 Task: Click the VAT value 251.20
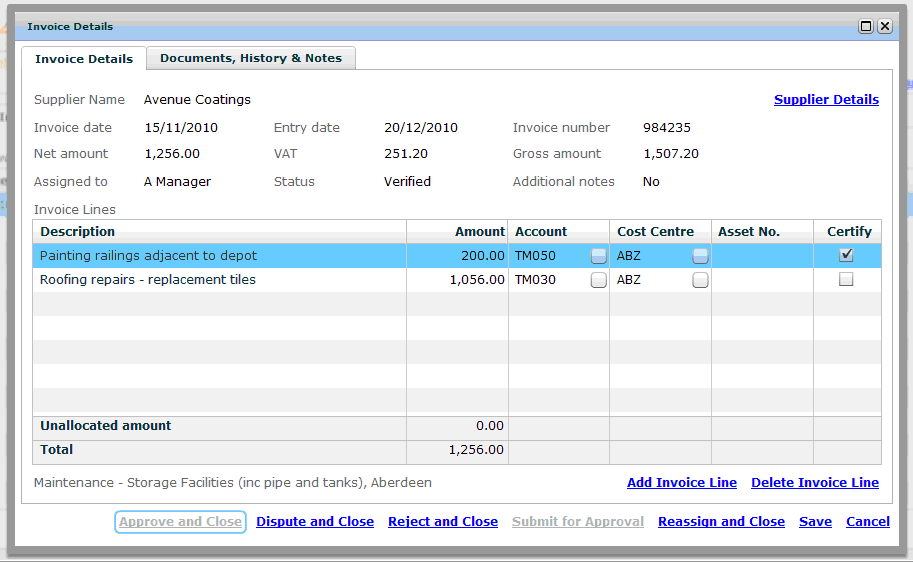click(x=406, y=154)
